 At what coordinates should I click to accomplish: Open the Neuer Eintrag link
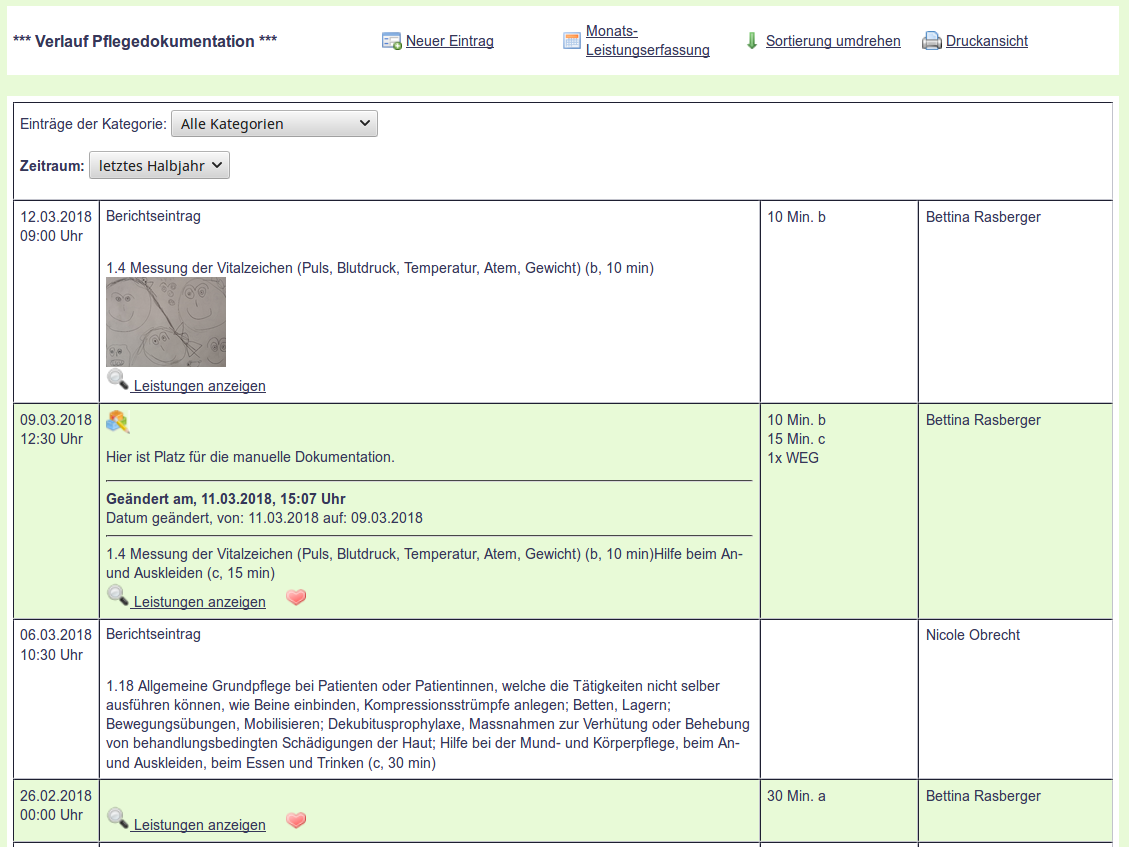tap(449, 41)
